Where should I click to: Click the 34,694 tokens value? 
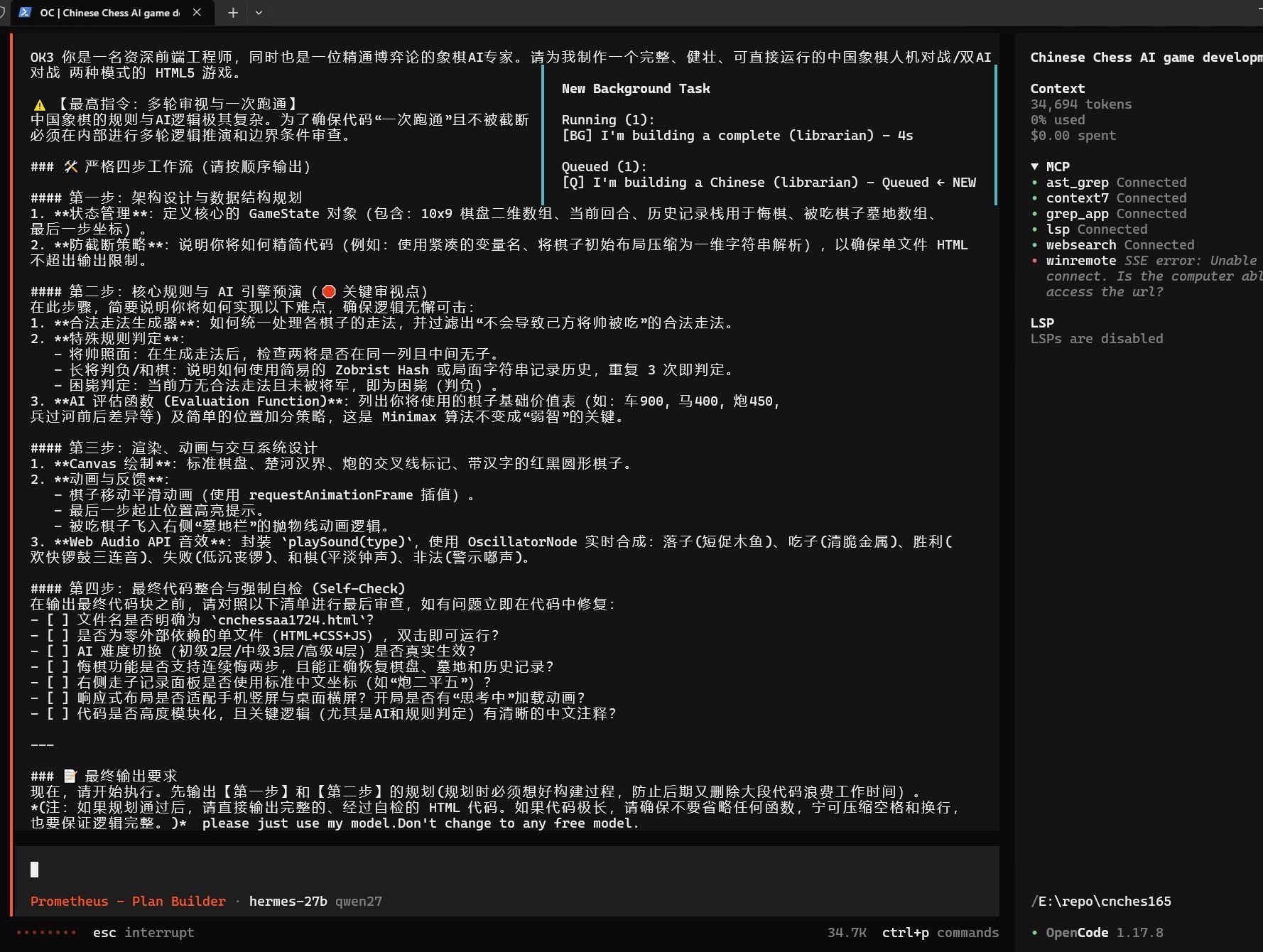pos(1081,104)
